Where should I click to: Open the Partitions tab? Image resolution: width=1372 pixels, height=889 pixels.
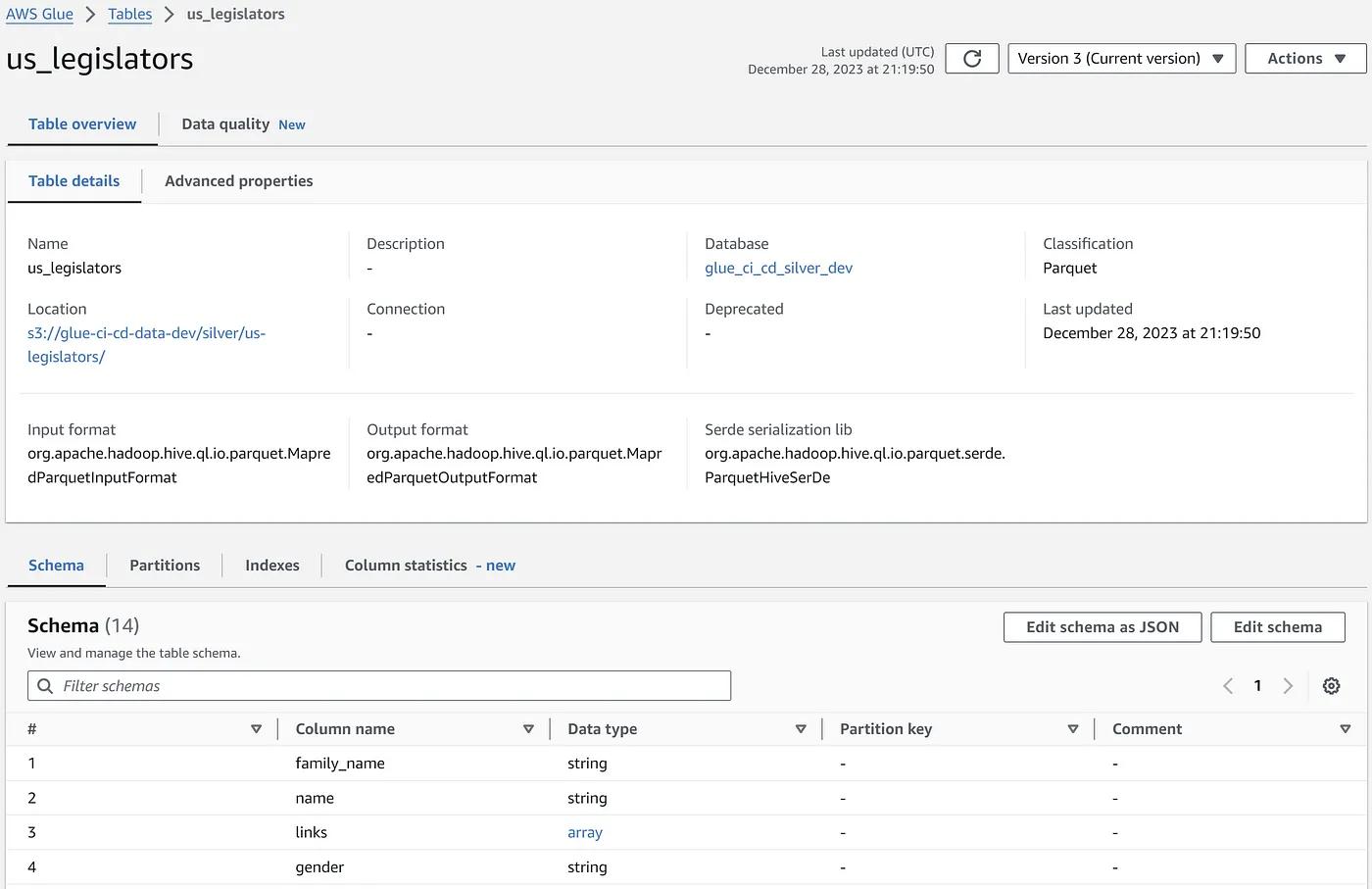click(x=165, y=566)
